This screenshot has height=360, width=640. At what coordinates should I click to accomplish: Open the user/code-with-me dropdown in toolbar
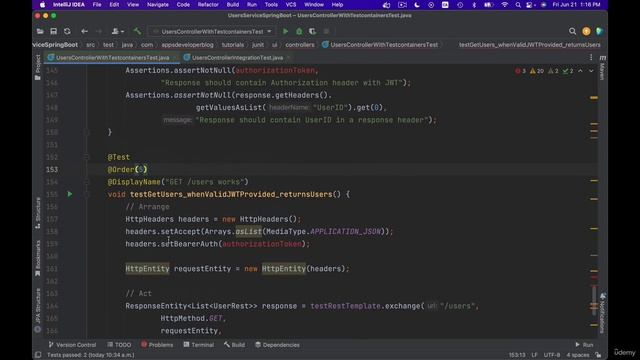(x=118, y=31)
